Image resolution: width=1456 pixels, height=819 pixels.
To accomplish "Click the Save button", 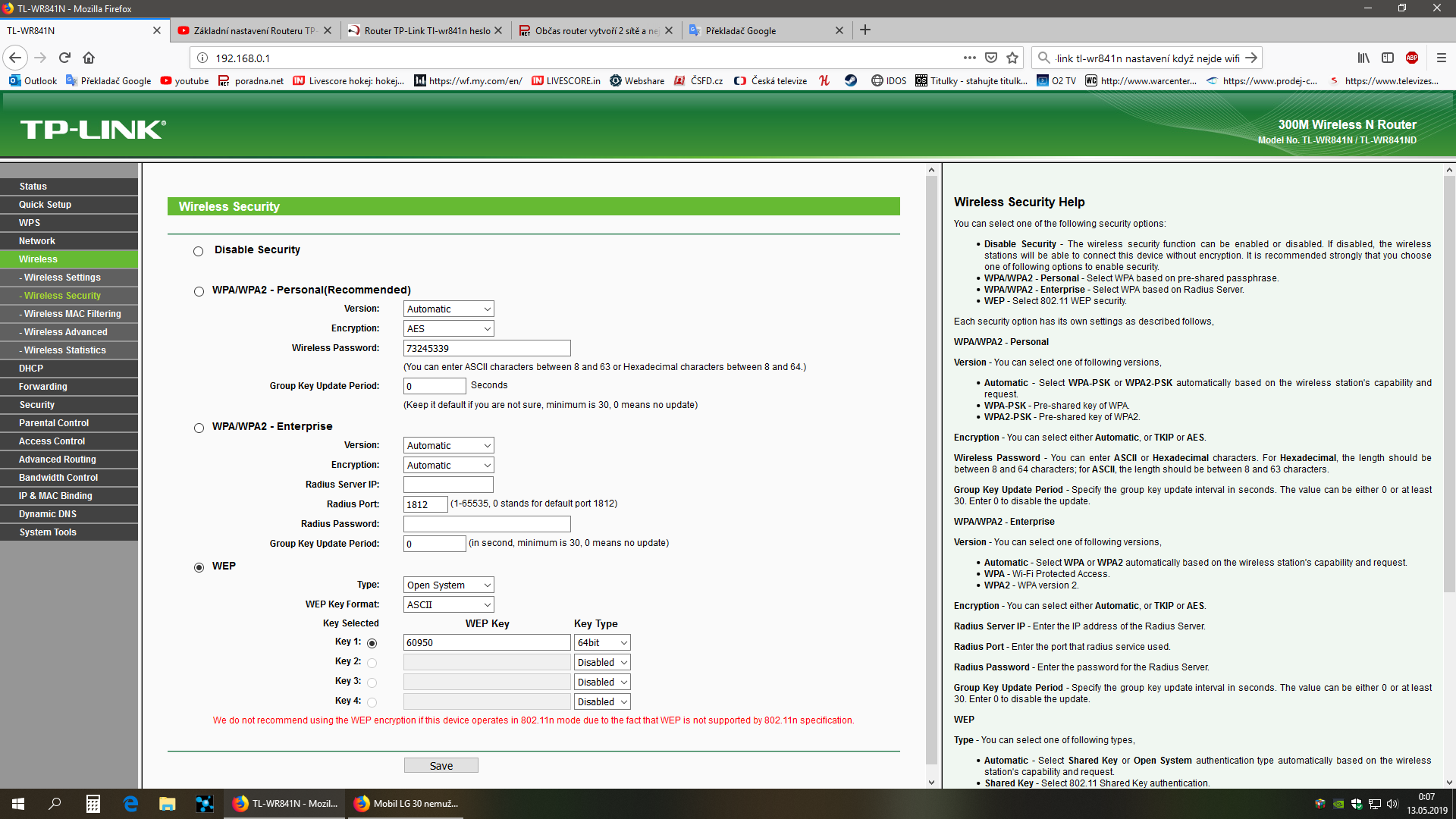I will [441, 765].
